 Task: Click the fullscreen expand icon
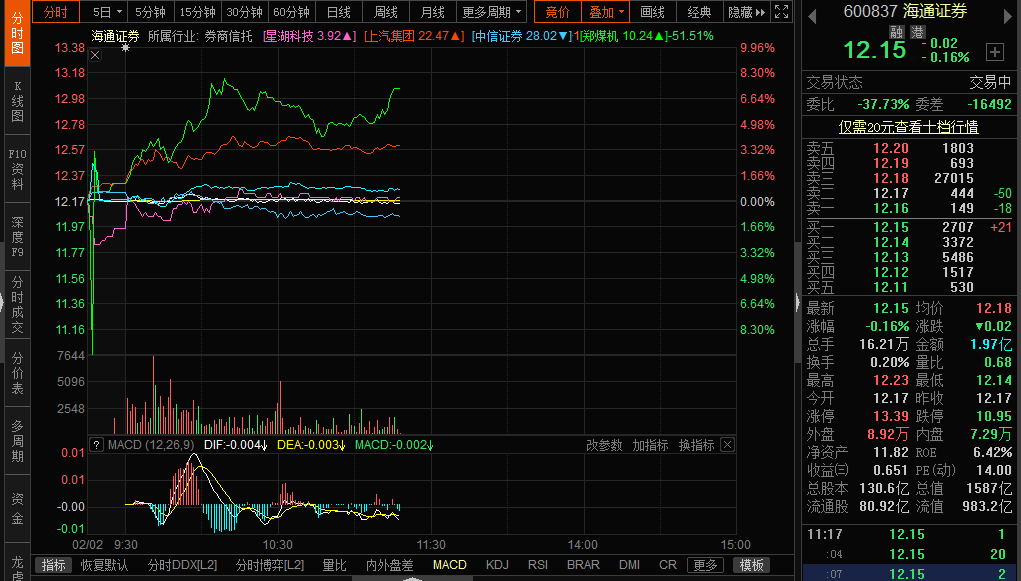[781, 12]
